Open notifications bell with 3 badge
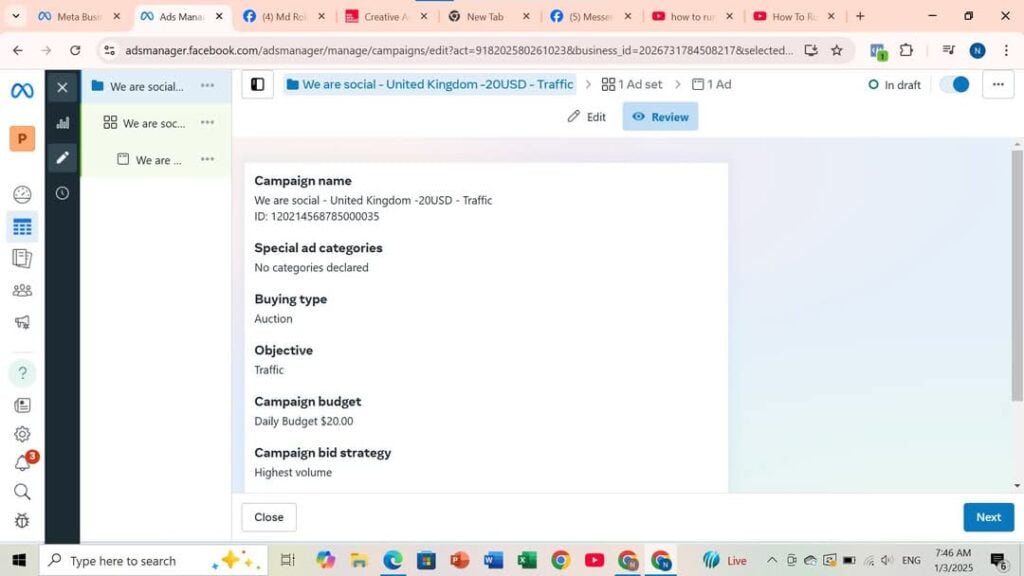Viewport: 1024px width, 576px height. 22,463
